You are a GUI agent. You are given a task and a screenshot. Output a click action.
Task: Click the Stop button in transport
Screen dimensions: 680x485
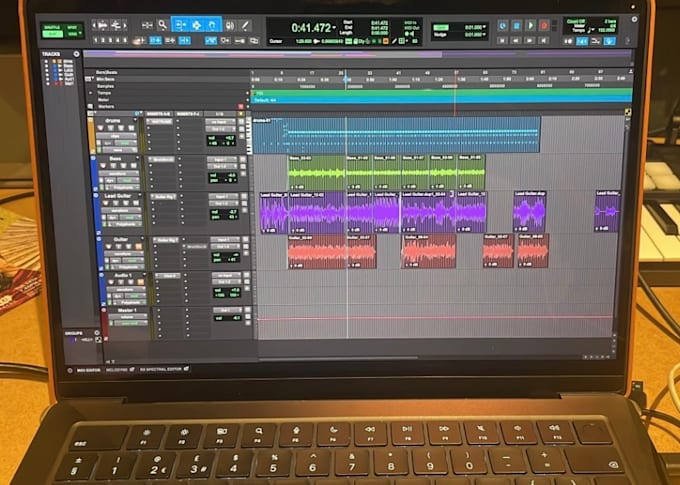tap(516, 26)
